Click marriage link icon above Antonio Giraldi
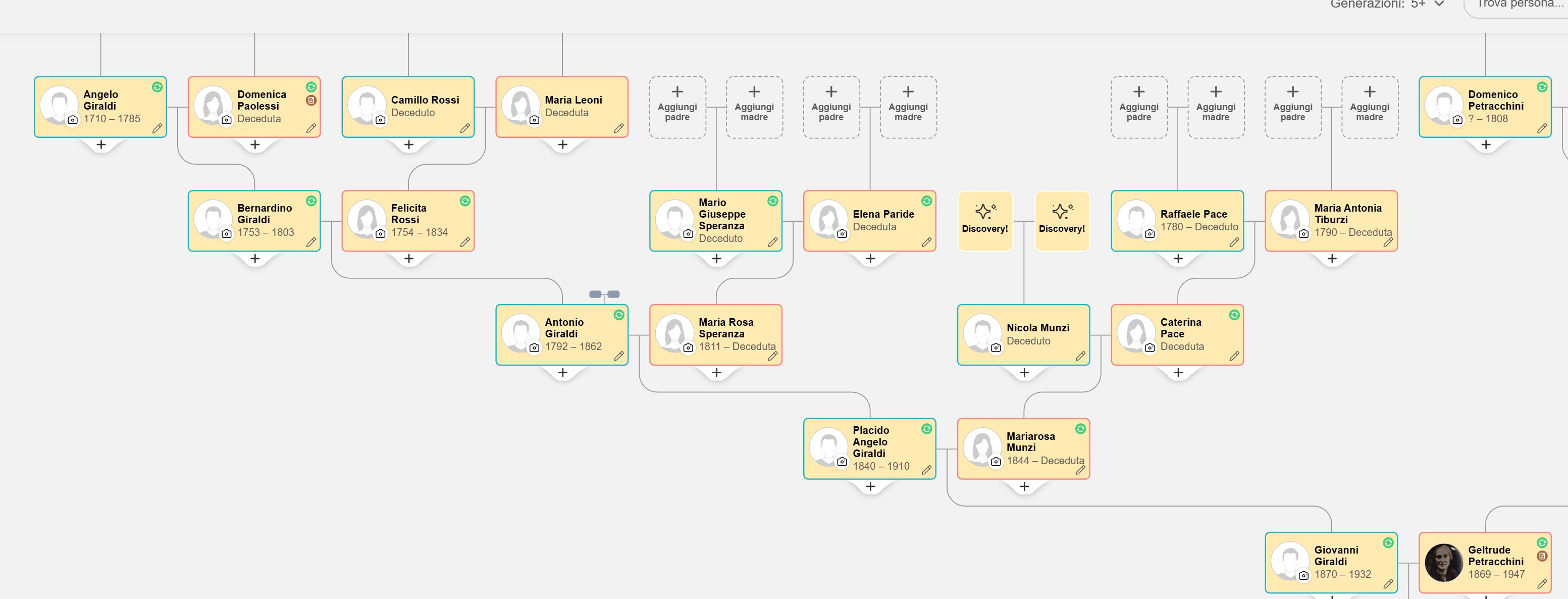Image resolution: width=1568 pixels, height=599 pixels. pyautogui.click(x=604, y=294)
